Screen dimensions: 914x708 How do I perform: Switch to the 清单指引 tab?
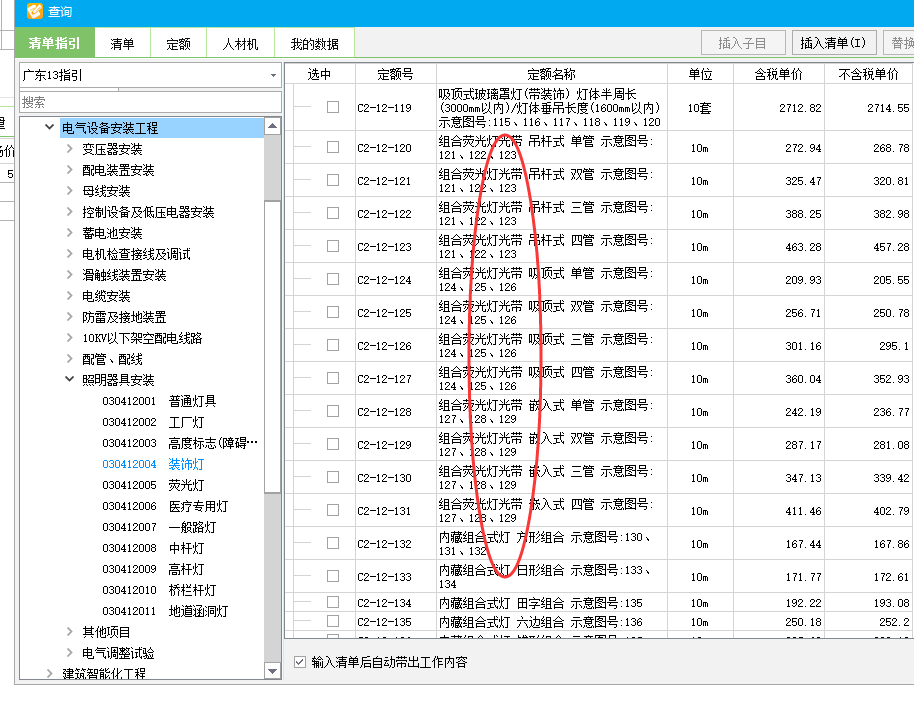tap(54, 43)
